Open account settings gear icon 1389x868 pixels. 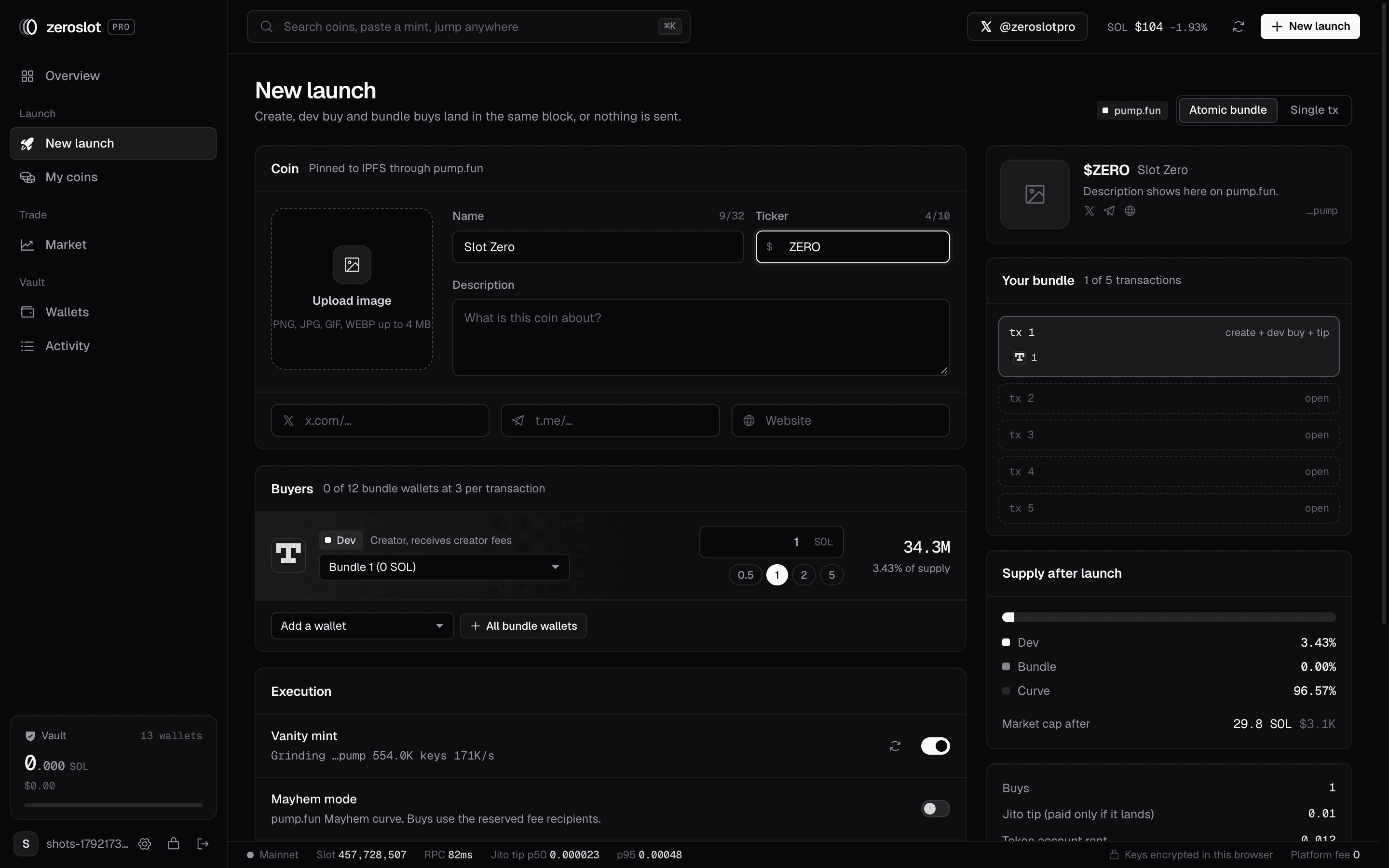pyautogui.click(x=145, y=843)
